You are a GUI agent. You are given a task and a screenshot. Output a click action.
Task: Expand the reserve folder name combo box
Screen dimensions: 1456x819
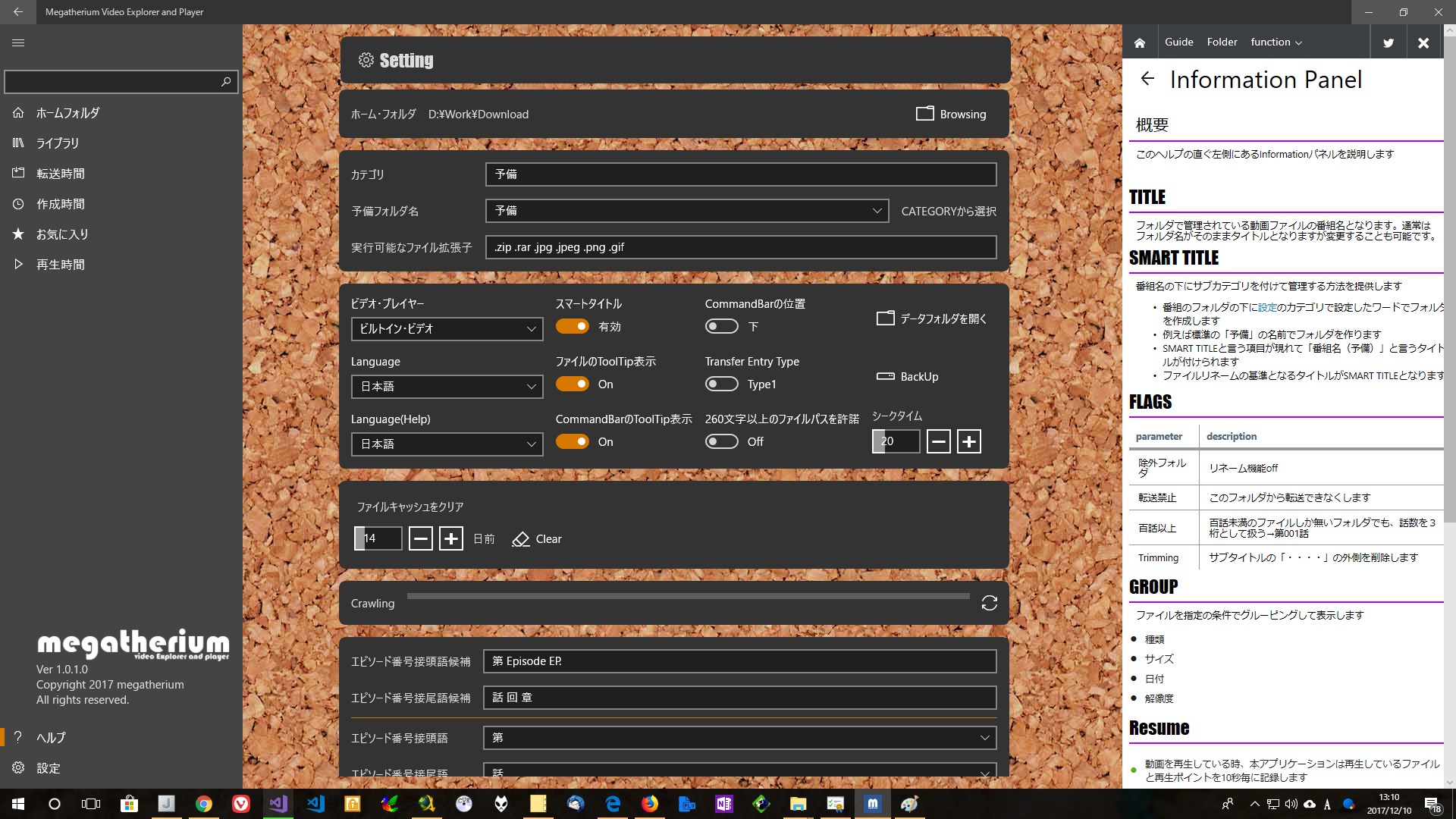[x=686, y=210]
